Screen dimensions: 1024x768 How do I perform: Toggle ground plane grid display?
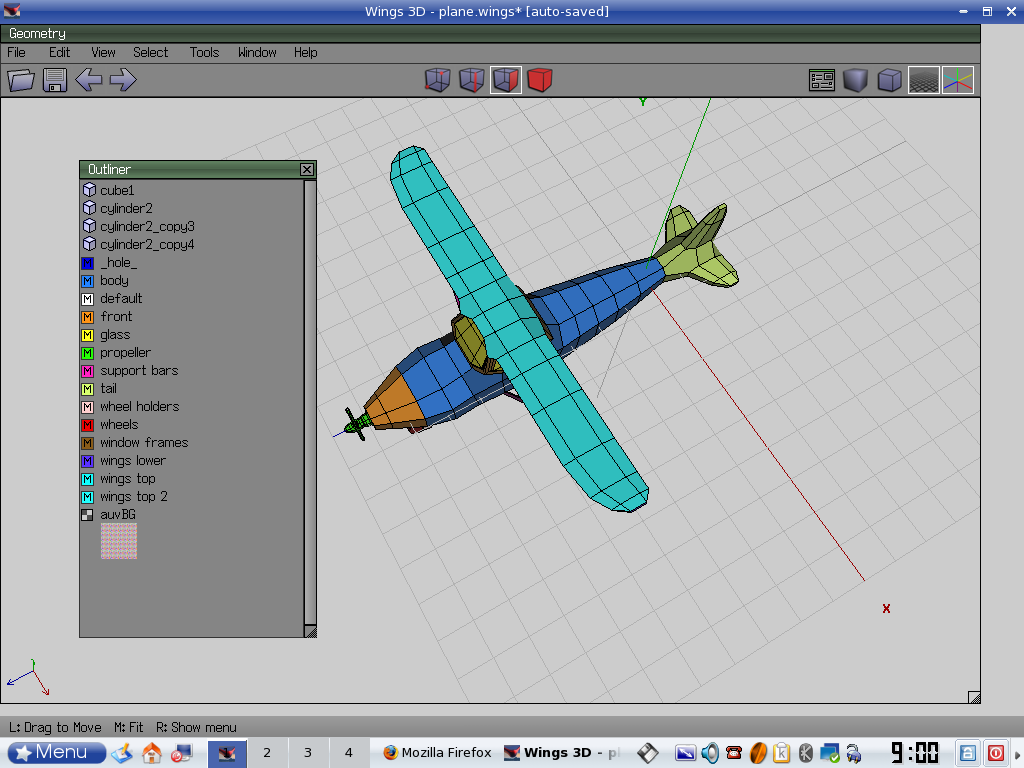pos(923,80)
